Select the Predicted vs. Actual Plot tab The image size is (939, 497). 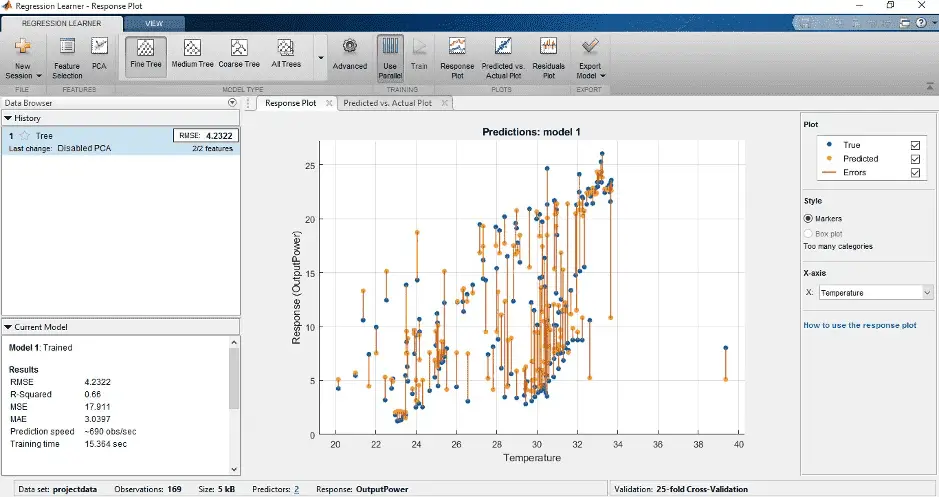click(x=387, y=103)
